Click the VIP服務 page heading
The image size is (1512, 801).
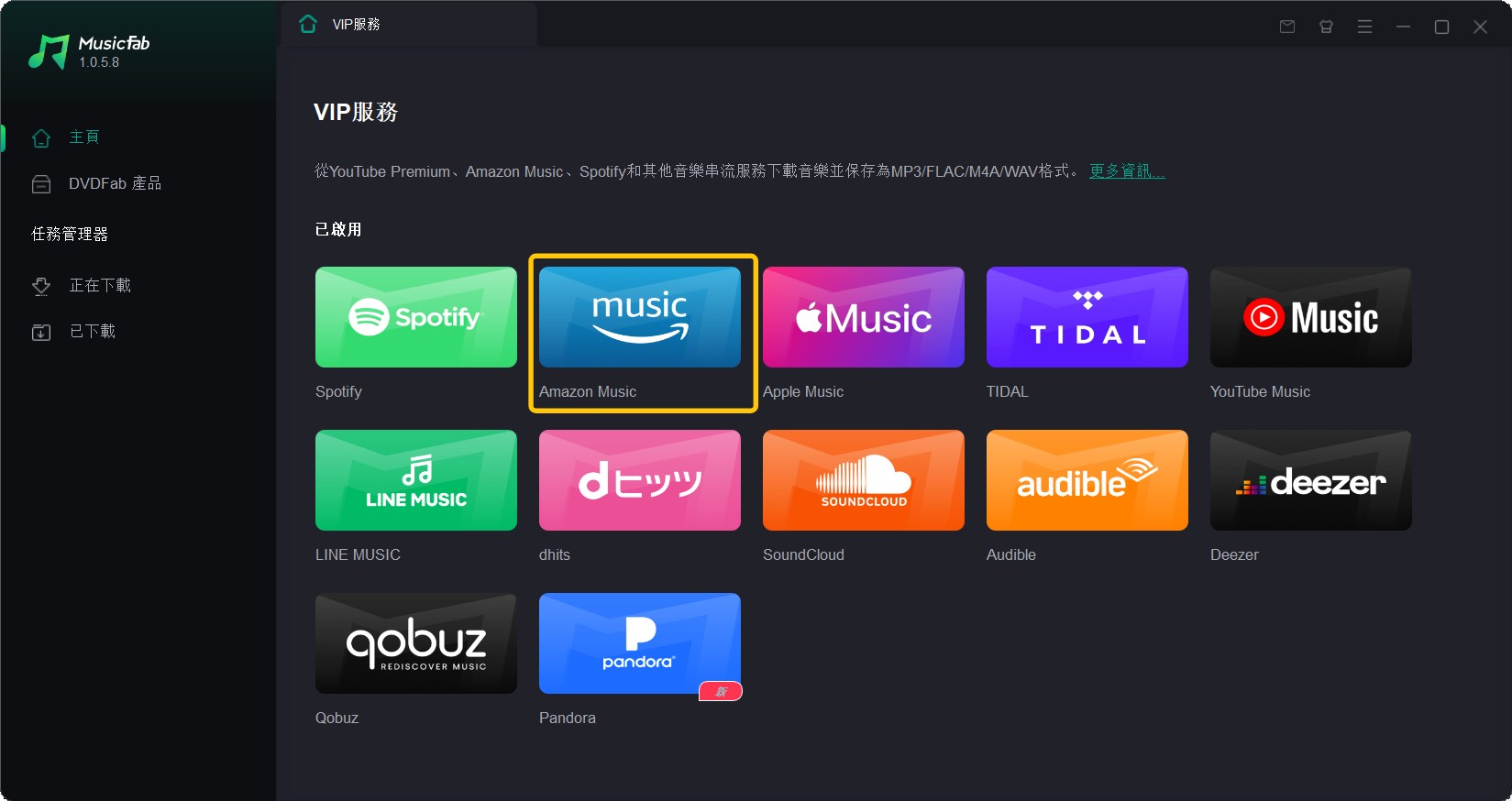pyautogui.click(x=356, y=112)
